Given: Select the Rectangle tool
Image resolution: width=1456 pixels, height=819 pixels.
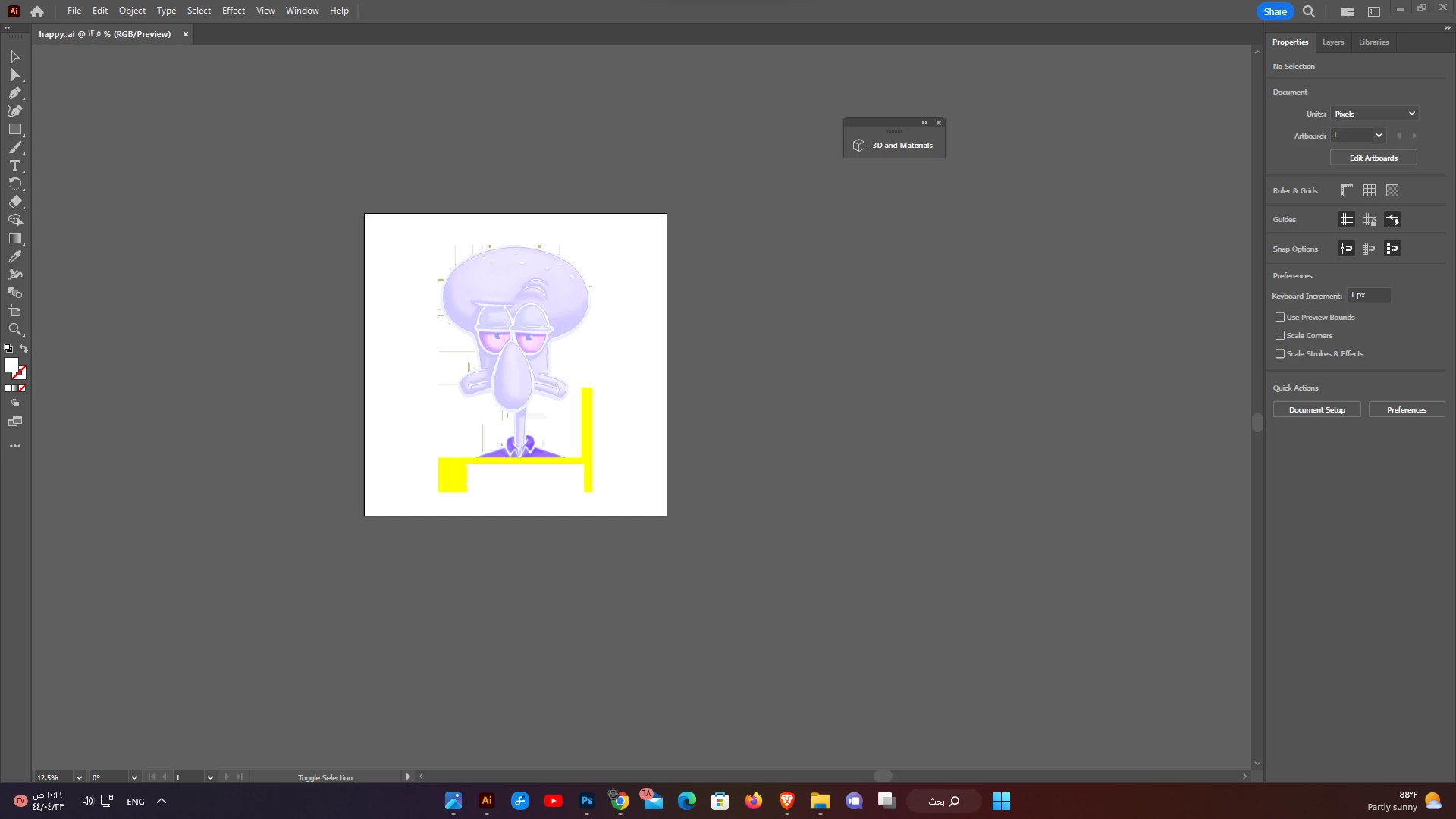Looking at the screenshot, I should click(x=14, y=129).
